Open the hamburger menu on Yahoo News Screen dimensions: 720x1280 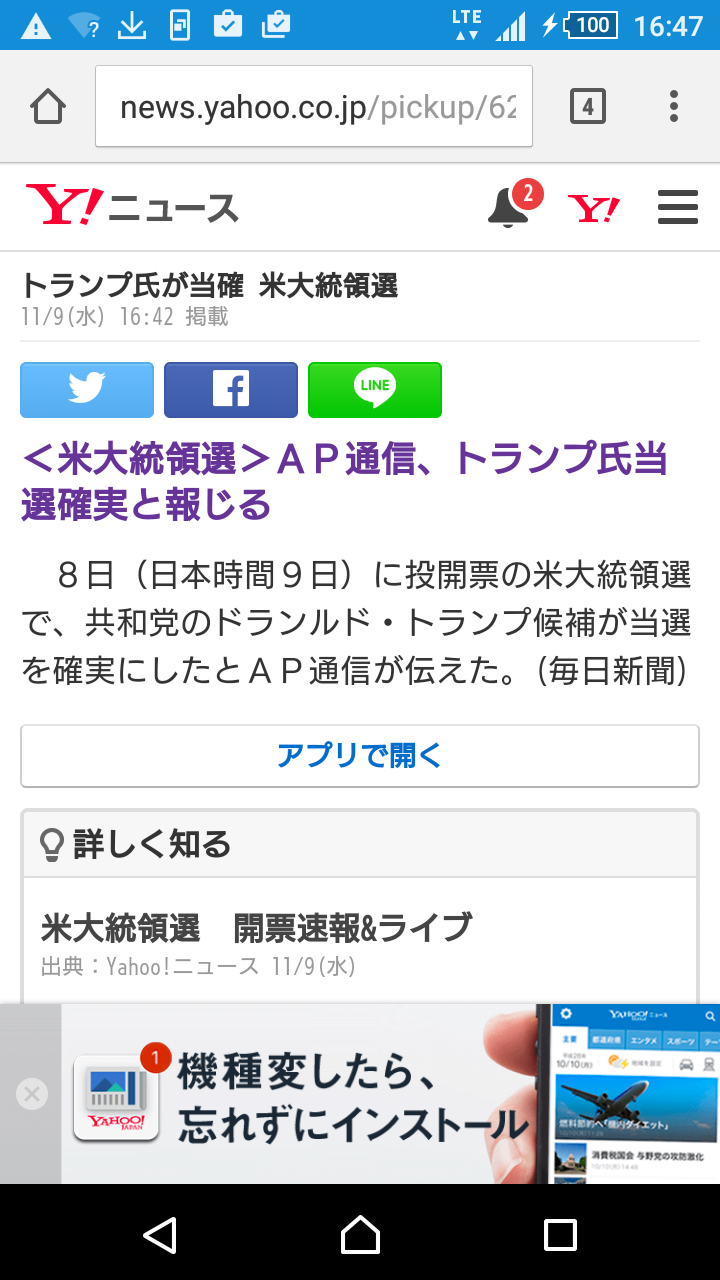coord(678,208)
